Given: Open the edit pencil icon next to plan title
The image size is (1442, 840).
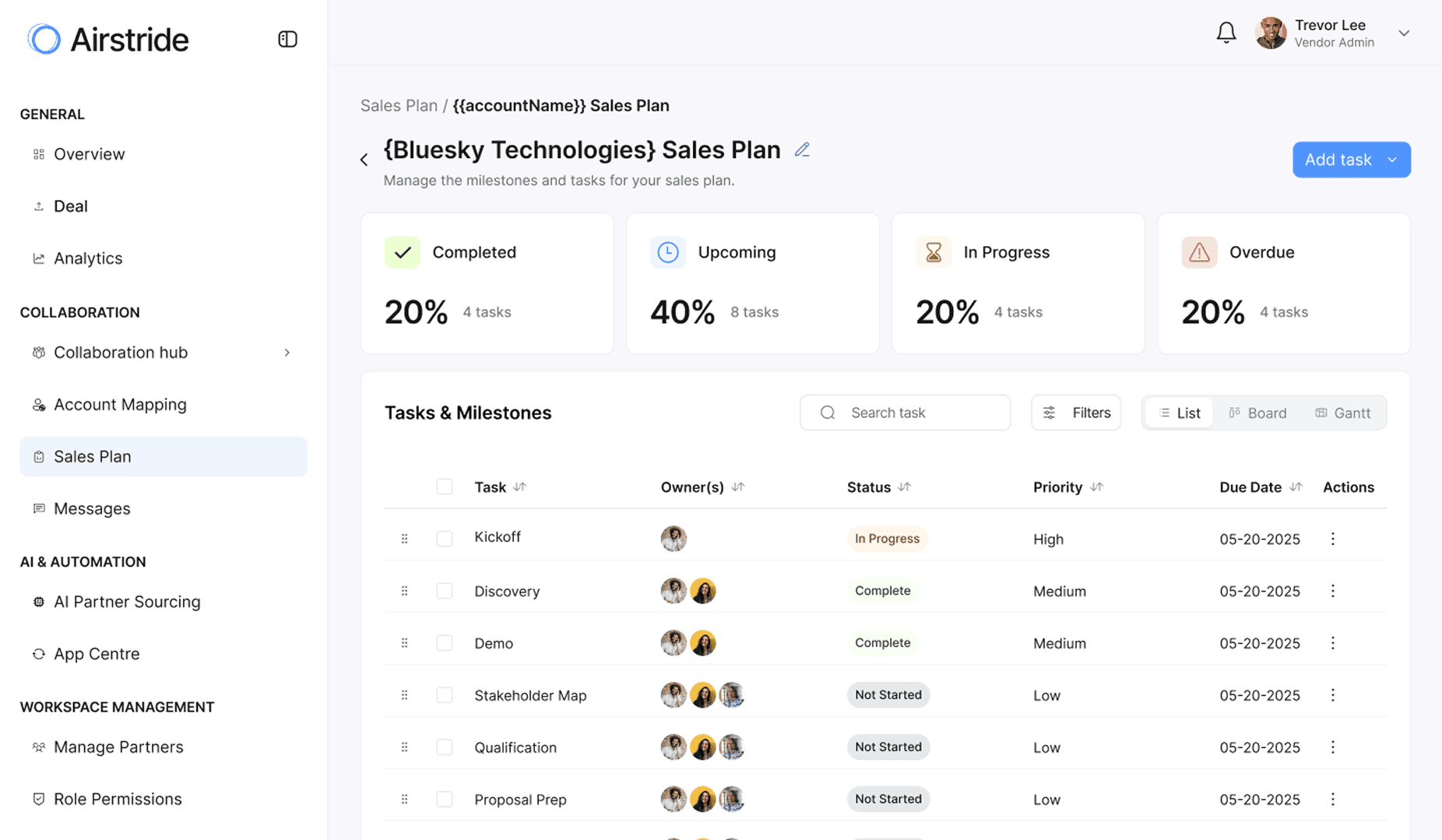Looking at the screenshot, I should tap(803, 149).
